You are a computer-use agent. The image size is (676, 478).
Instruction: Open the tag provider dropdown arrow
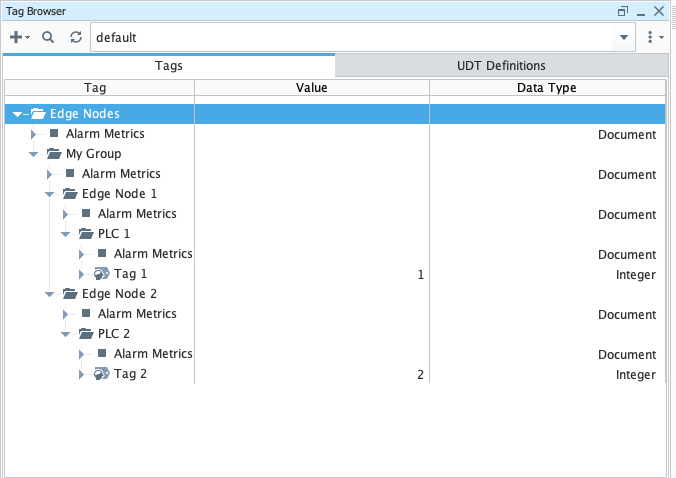(x=624, y=37)
